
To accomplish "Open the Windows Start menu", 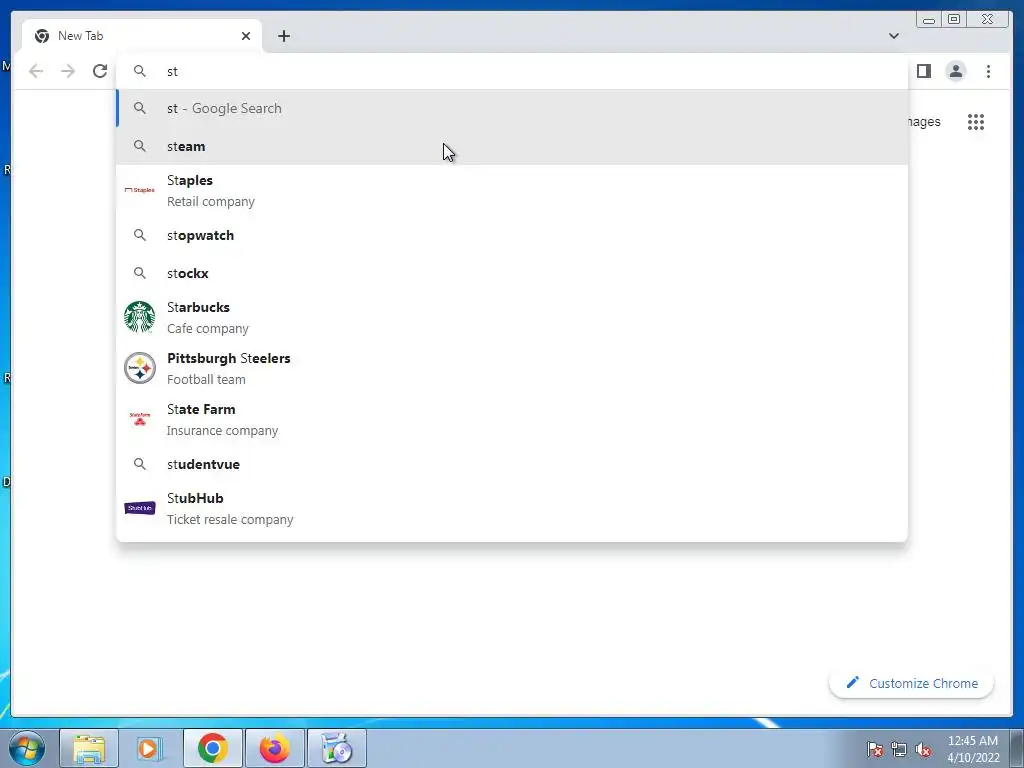I will [26, 748].
